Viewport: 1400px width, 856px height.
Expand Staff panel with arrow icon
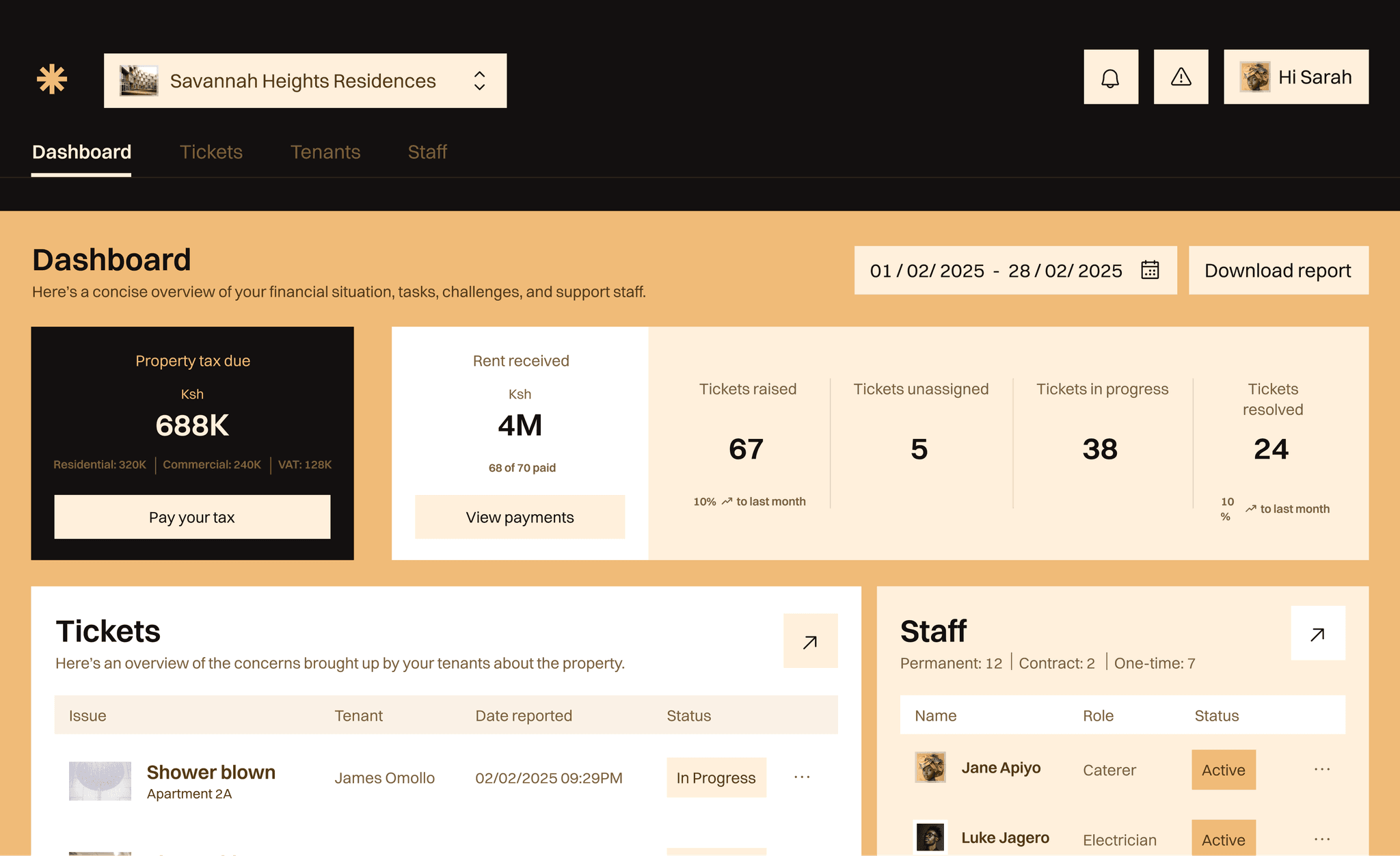1317,634
